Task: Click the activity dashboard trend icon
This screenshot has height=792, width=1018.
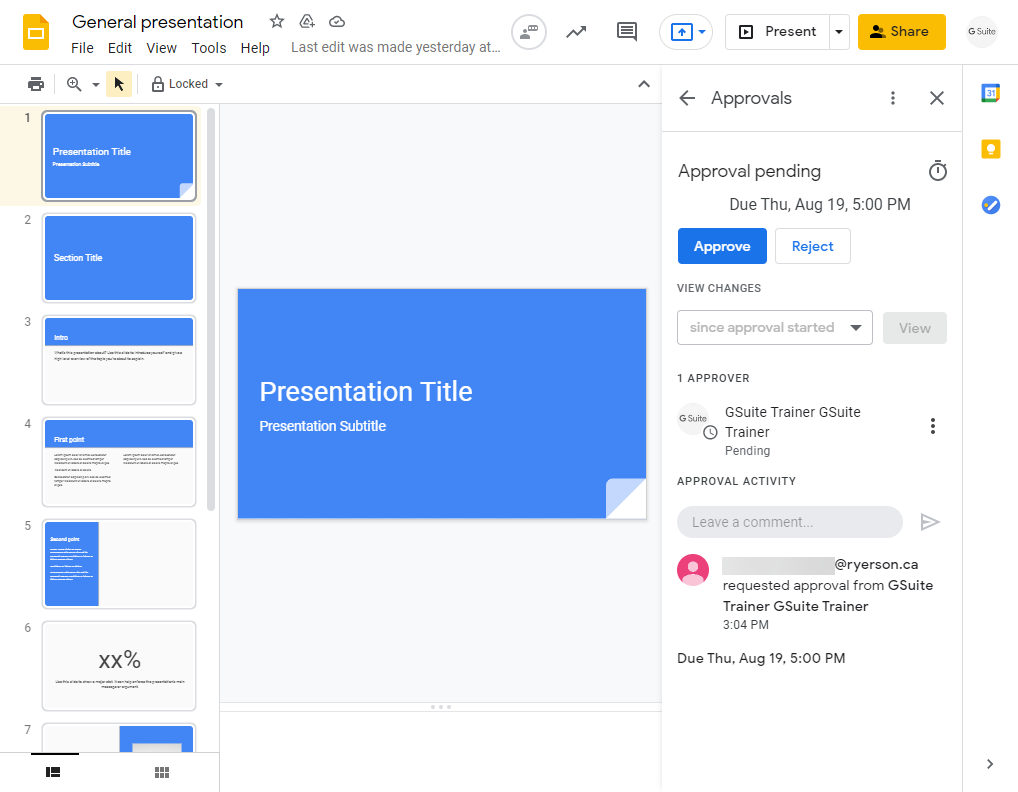Action: pyautogui.click(x=576, y=32)
